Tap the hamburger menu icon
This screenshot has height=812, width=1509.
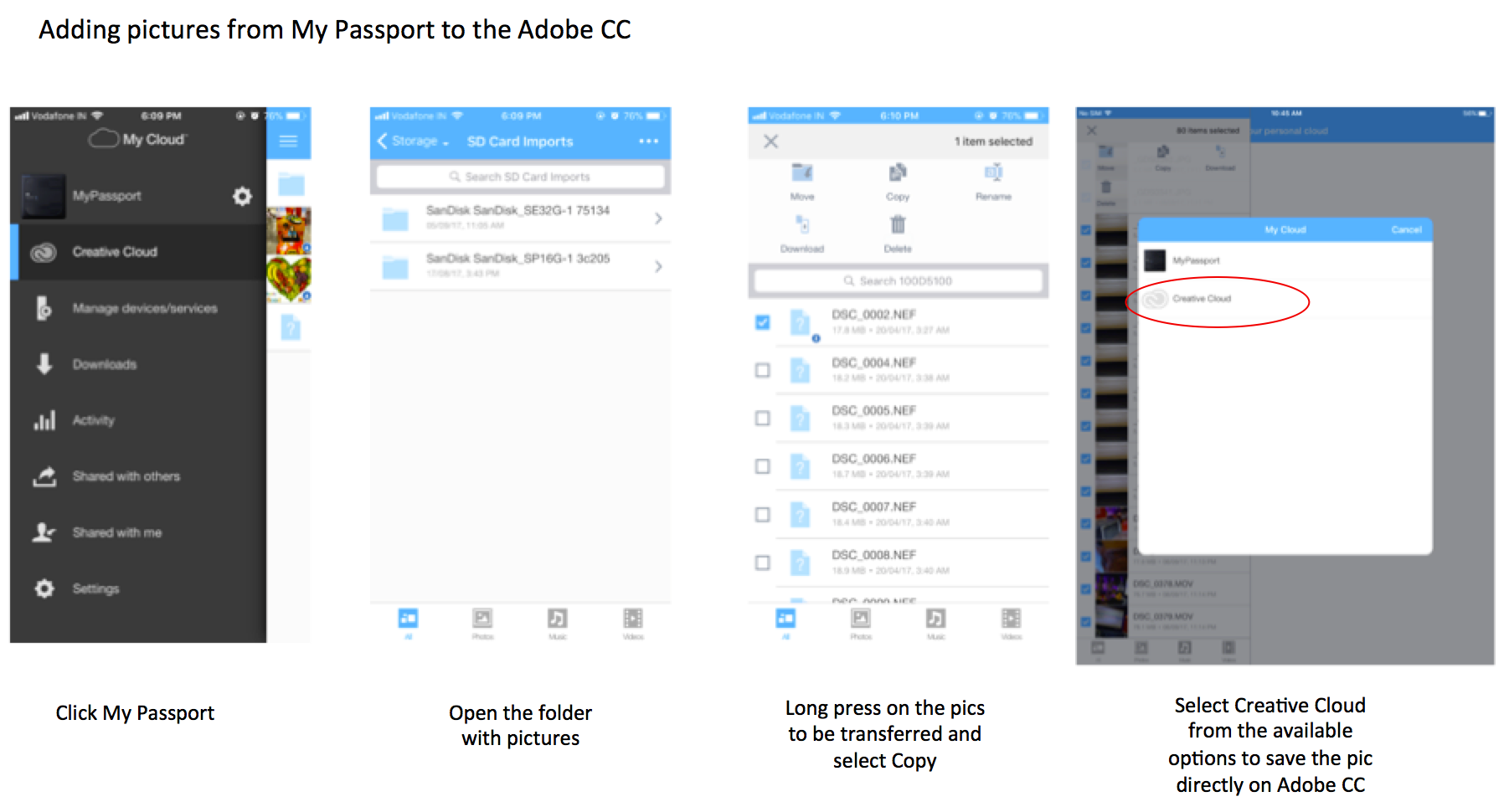click(x=288, y=141)
